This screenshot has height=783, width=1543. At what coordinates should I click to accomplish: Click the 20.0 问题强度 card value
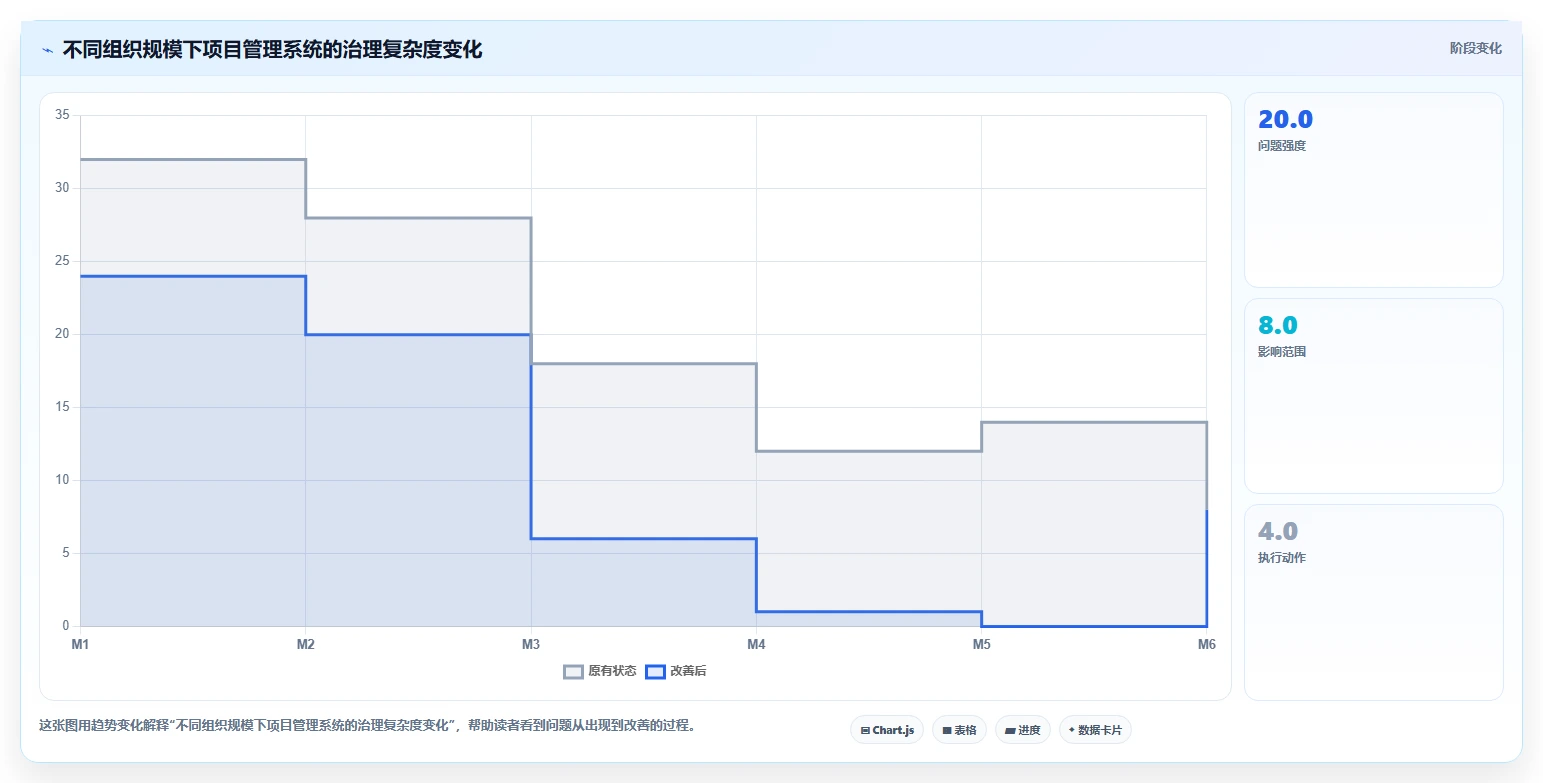pyautogui.click(x=1285, y=120)
